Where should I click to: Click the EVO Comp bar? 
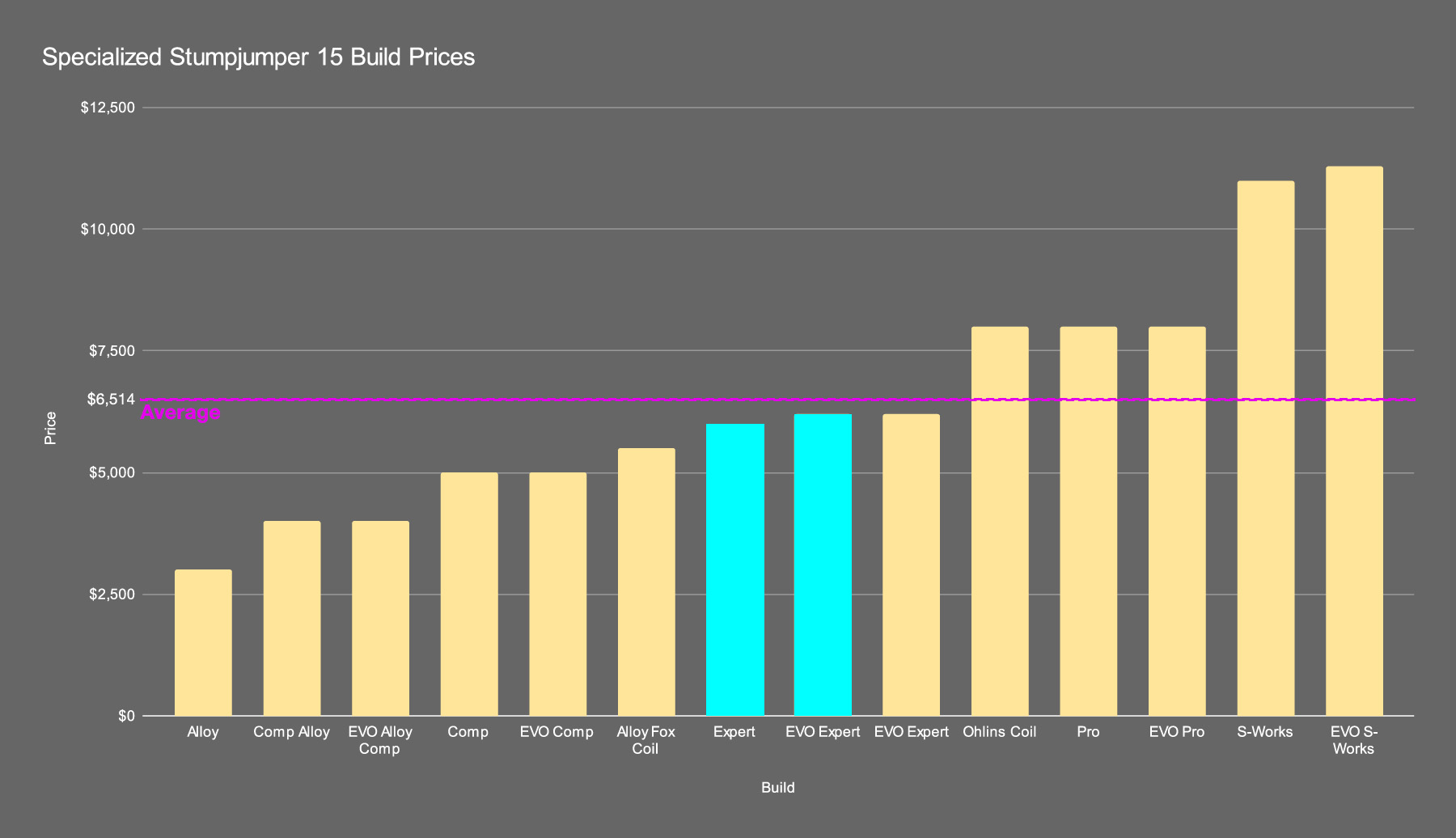tap(557, 594)
